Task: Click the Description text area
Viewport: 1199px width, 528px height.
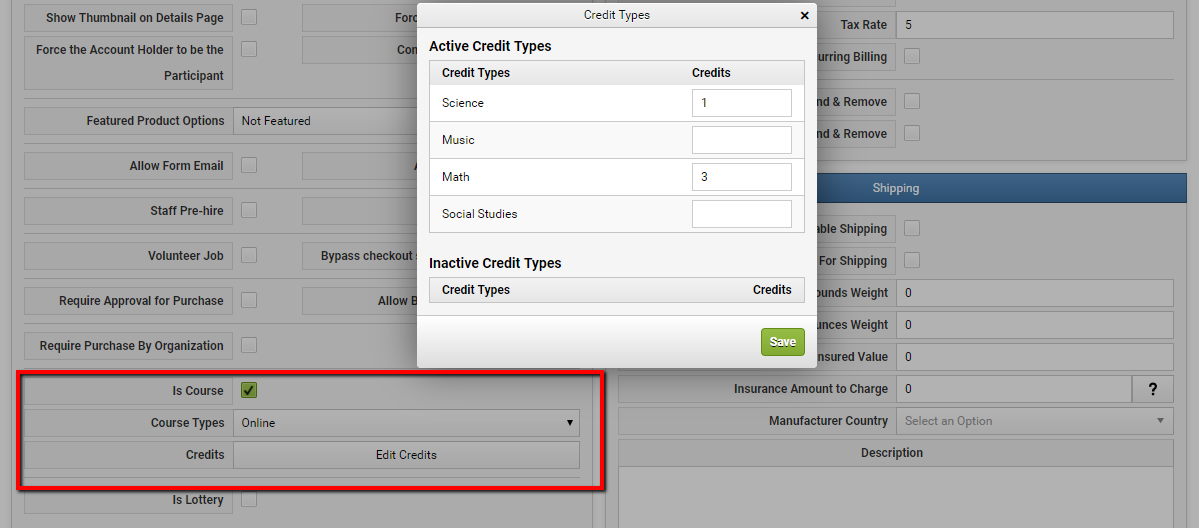Action: (895, 497)
